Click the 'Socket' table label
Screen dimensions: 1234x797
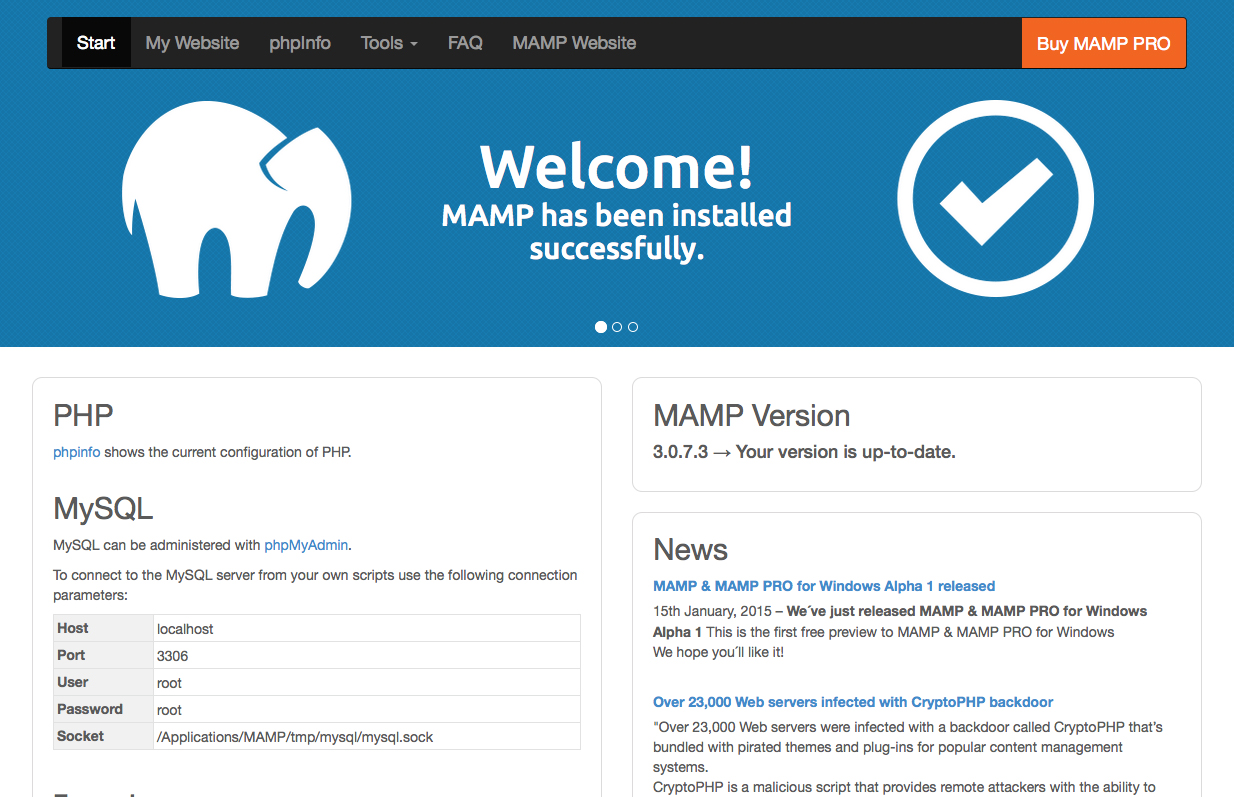click(81, 736)
